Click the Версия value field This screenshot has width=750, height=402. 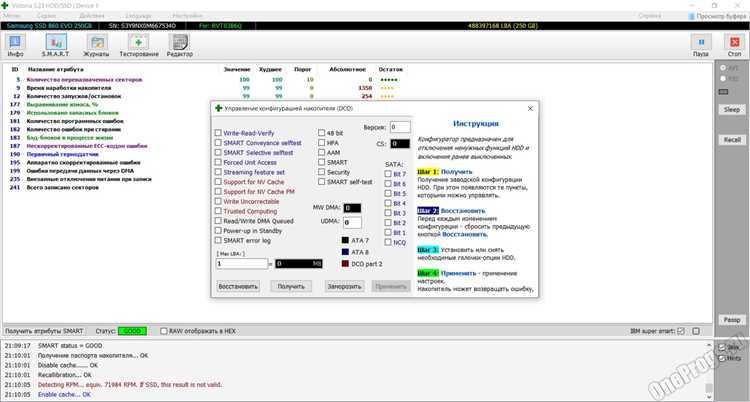pyautogui.click(x=400, y=127)
